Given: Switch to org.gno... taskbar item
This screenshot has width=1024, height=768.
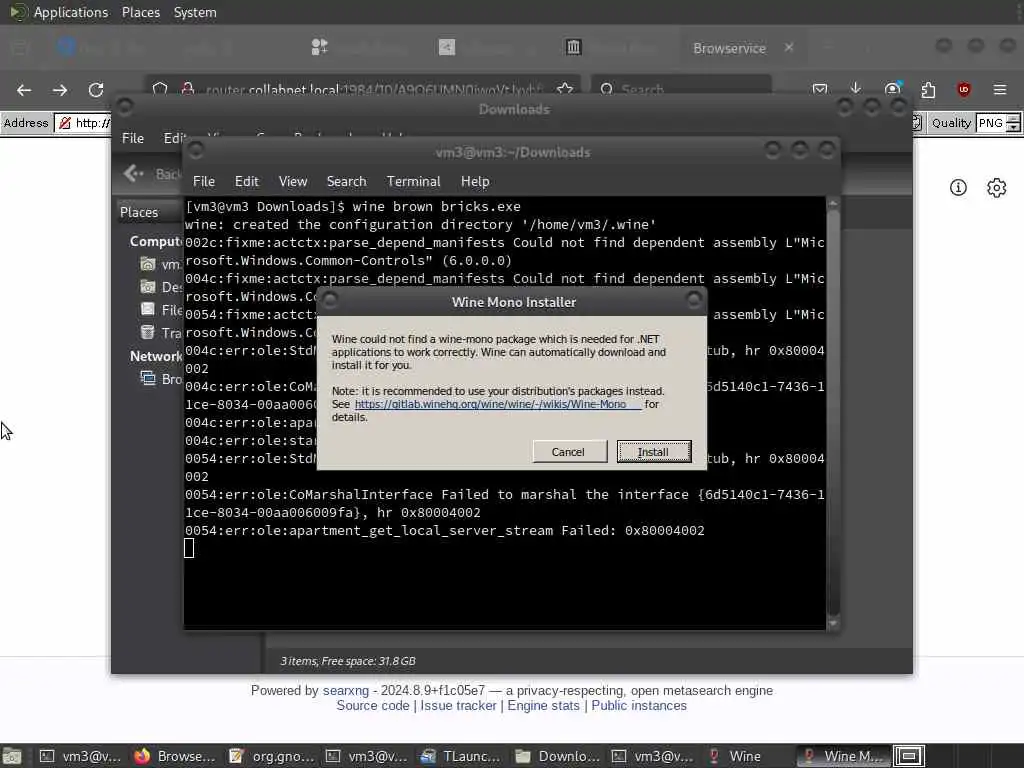Looking at the screenshot, I should 273,756.
